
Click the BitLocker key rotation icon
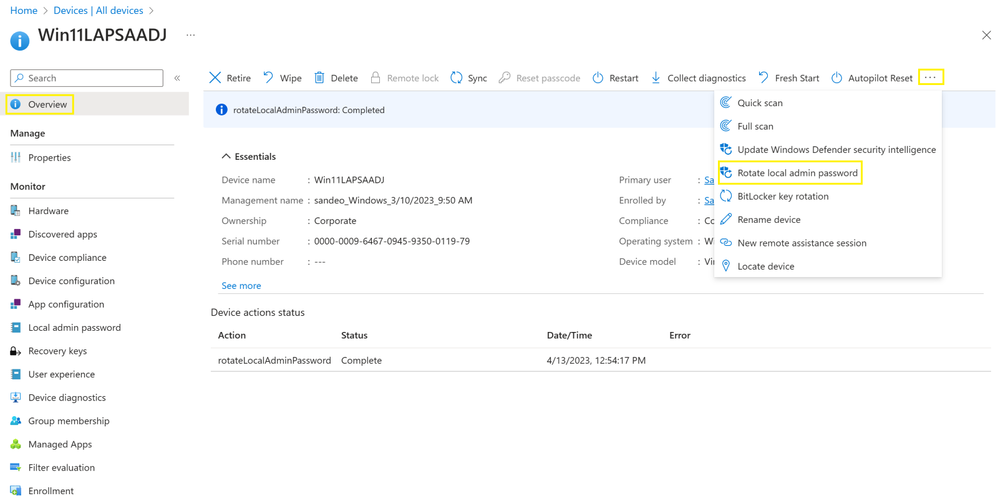[x=726, y=196]
